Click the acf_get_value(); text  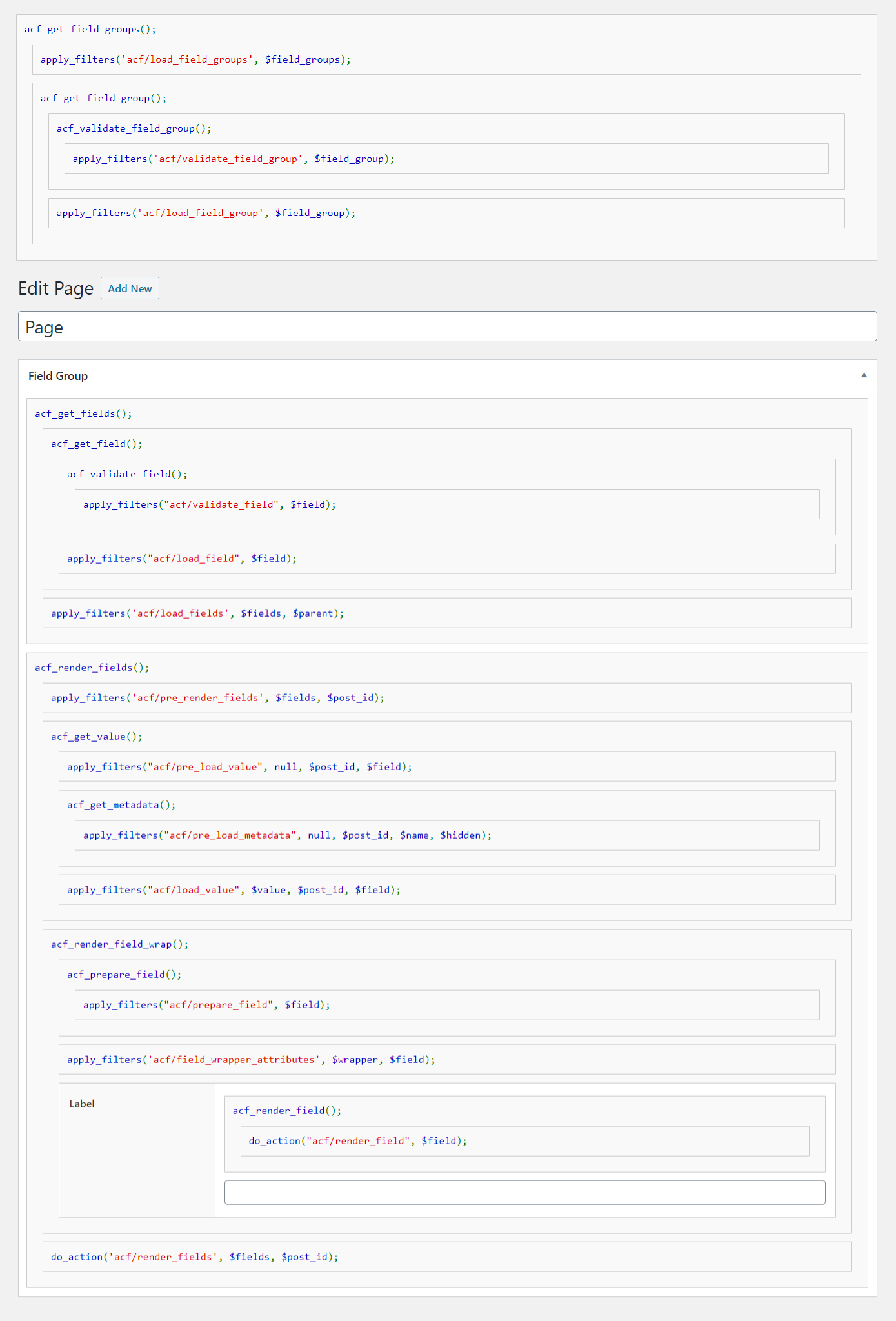(97, 737)
